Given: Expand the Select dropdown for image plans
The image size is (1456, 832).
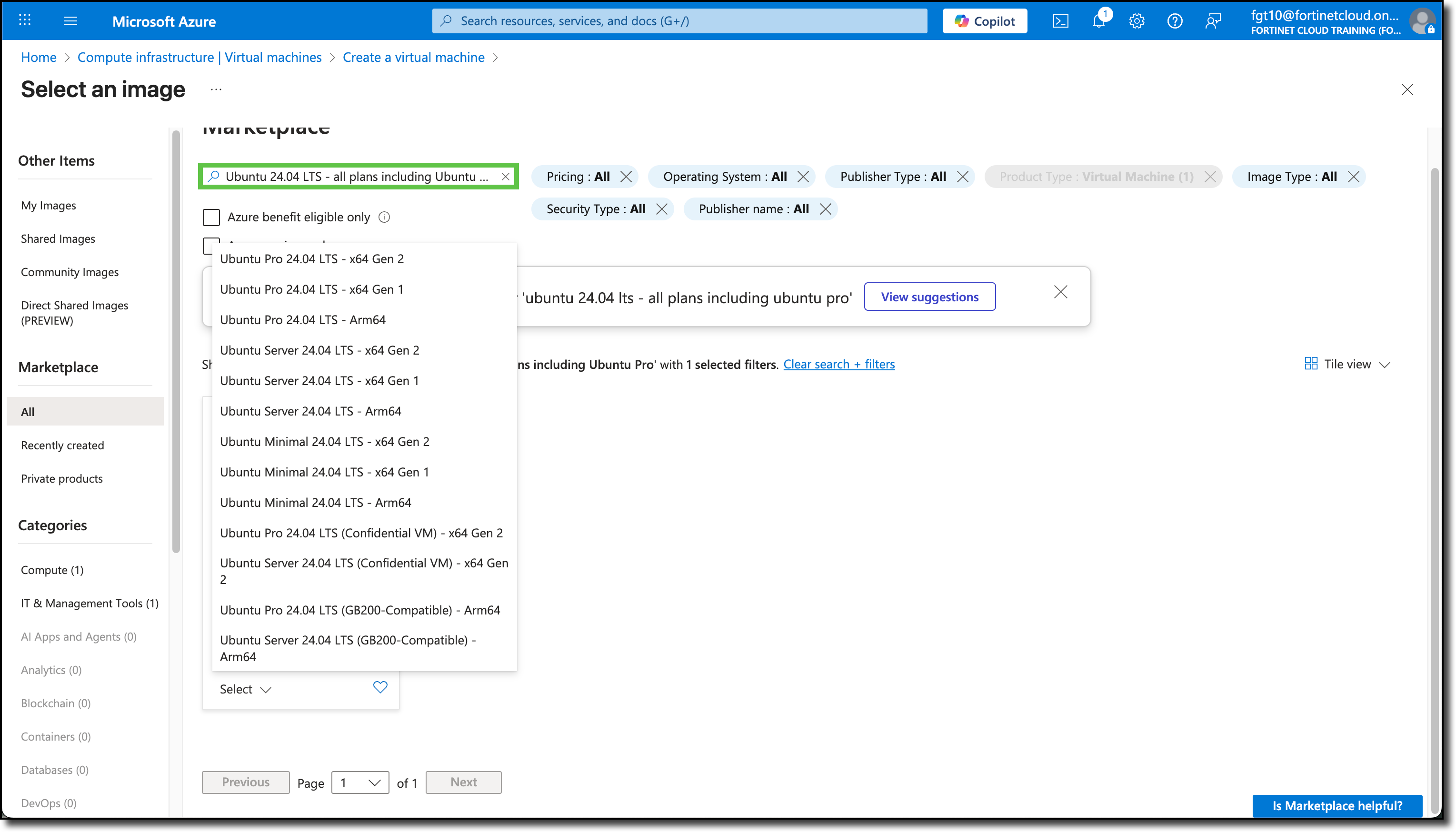Looking at the screenshot, I should click(x=244, y=689).
